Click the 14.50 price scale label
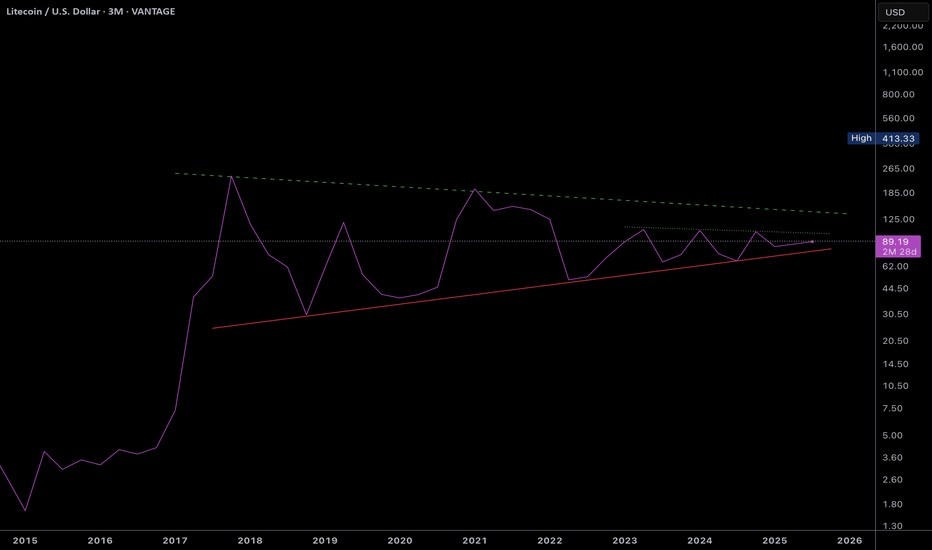The height and width of the screenshot is (550, 932). pos(895,364)
